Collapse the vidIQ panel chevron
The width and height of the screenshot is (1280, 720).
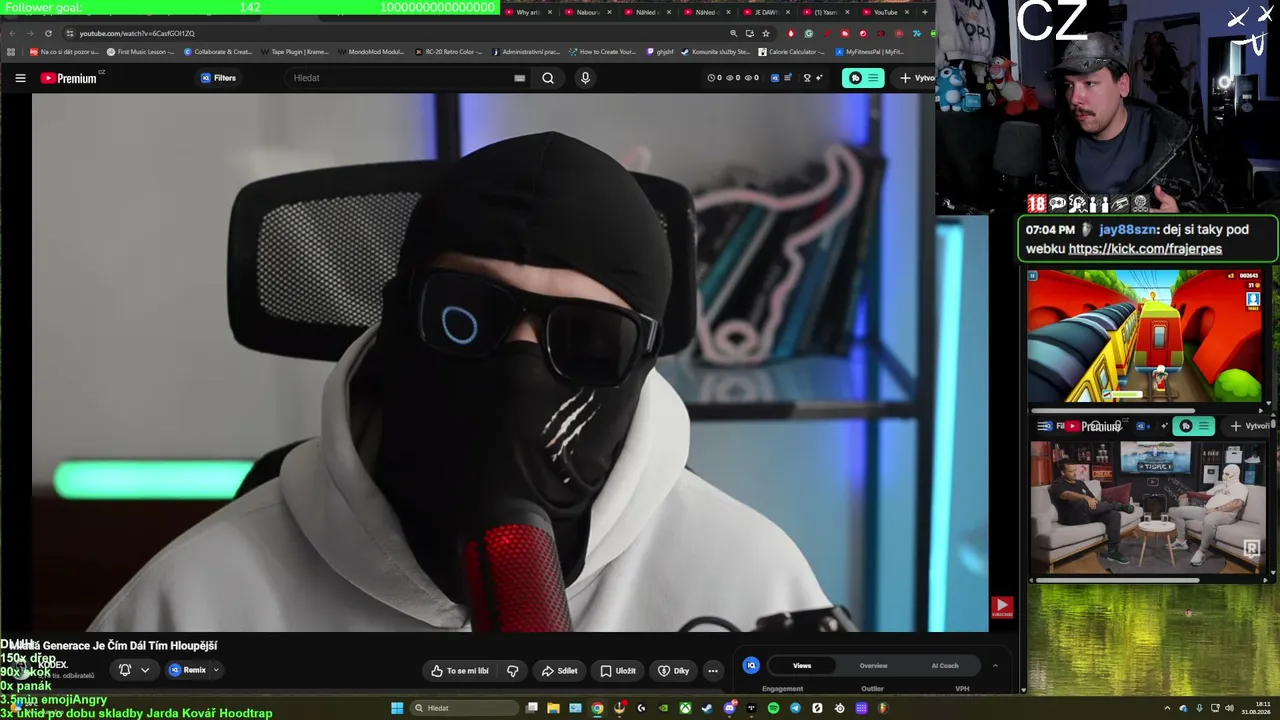[995, 665]
